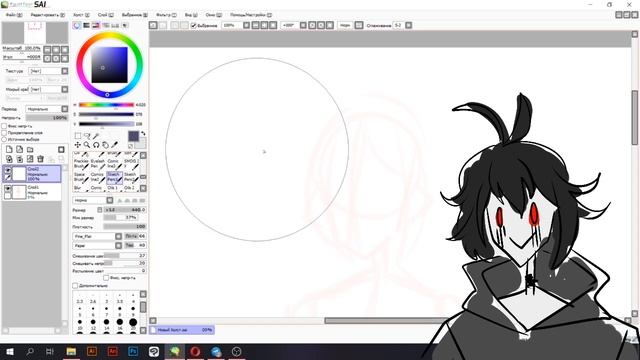Choose the Space Brush preset
Viewport: 640px width, 360px height.
[81, 177]
